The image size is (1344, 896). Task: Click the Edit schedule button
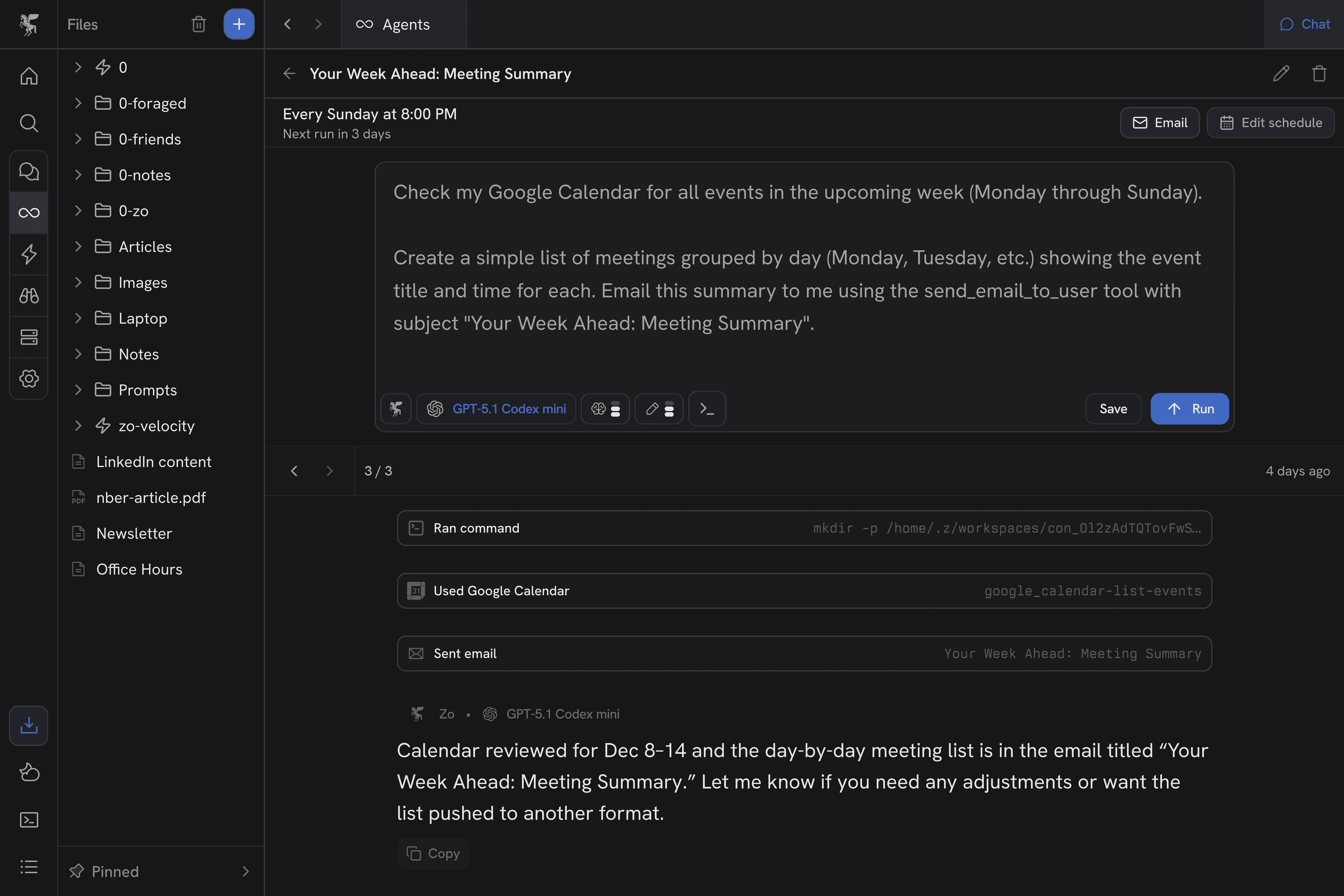pyautogui.click(x=1270, y=123)
